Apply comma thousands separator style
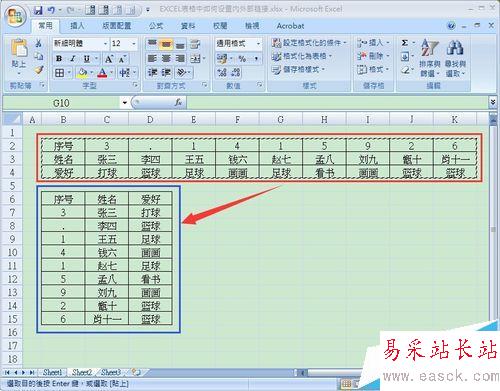The image size is (500, 391). click(x=256, y=59)
